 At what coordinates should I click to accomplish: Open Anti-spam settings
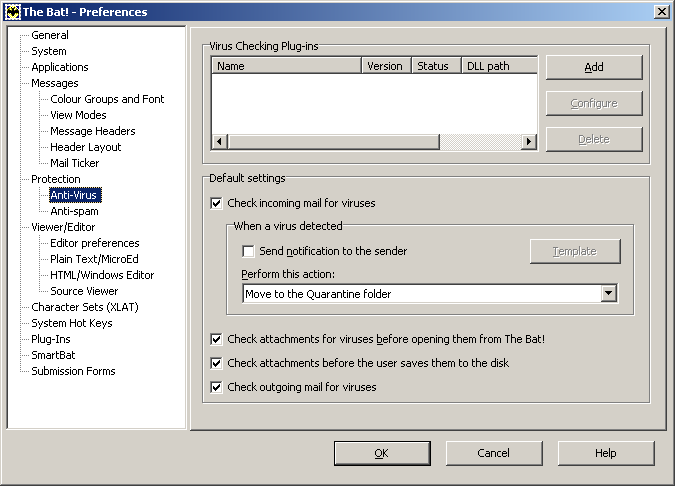(74, 211)
